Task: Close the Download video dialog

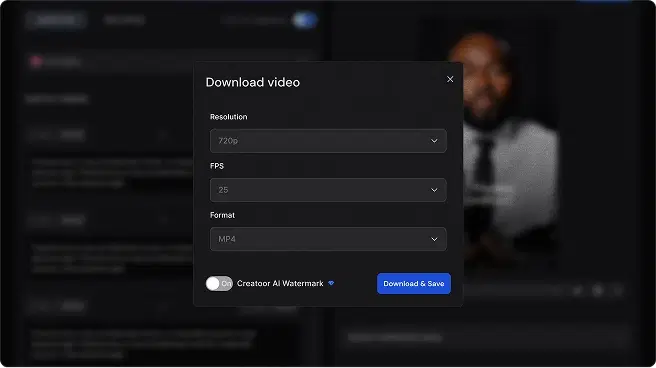Action: pos(450,79)
